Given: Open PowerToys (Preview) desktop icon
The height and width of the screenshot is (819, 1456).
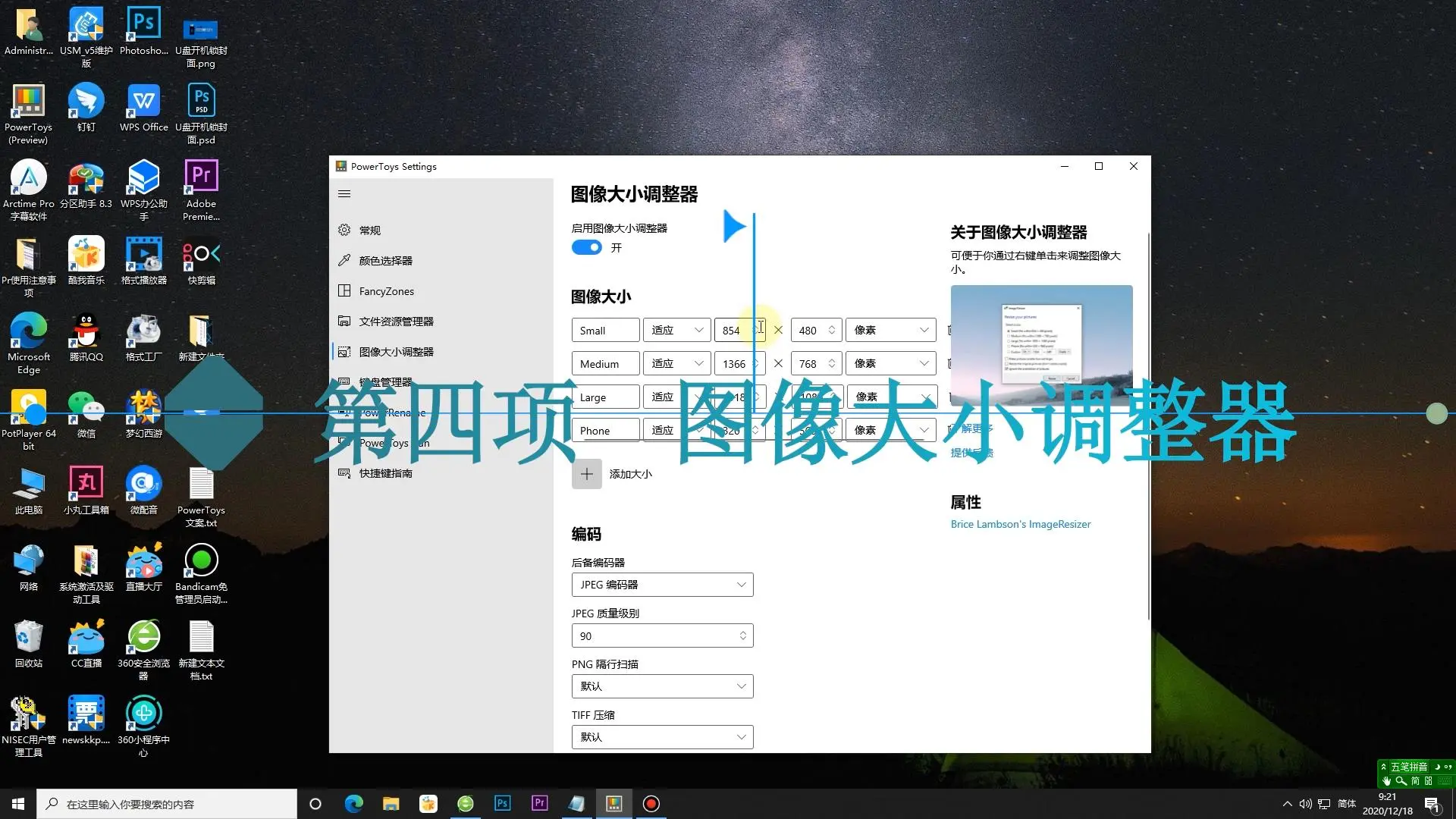Looking at the screenshot, I should click(x=29, y=114).
